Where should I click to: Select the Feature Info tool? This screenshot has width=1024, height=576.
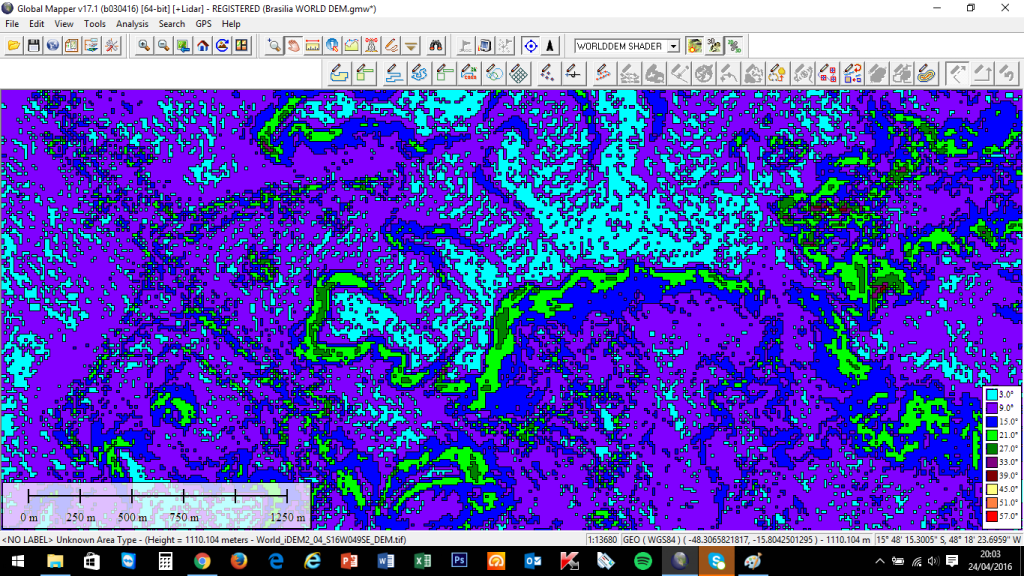coord(331,45)
